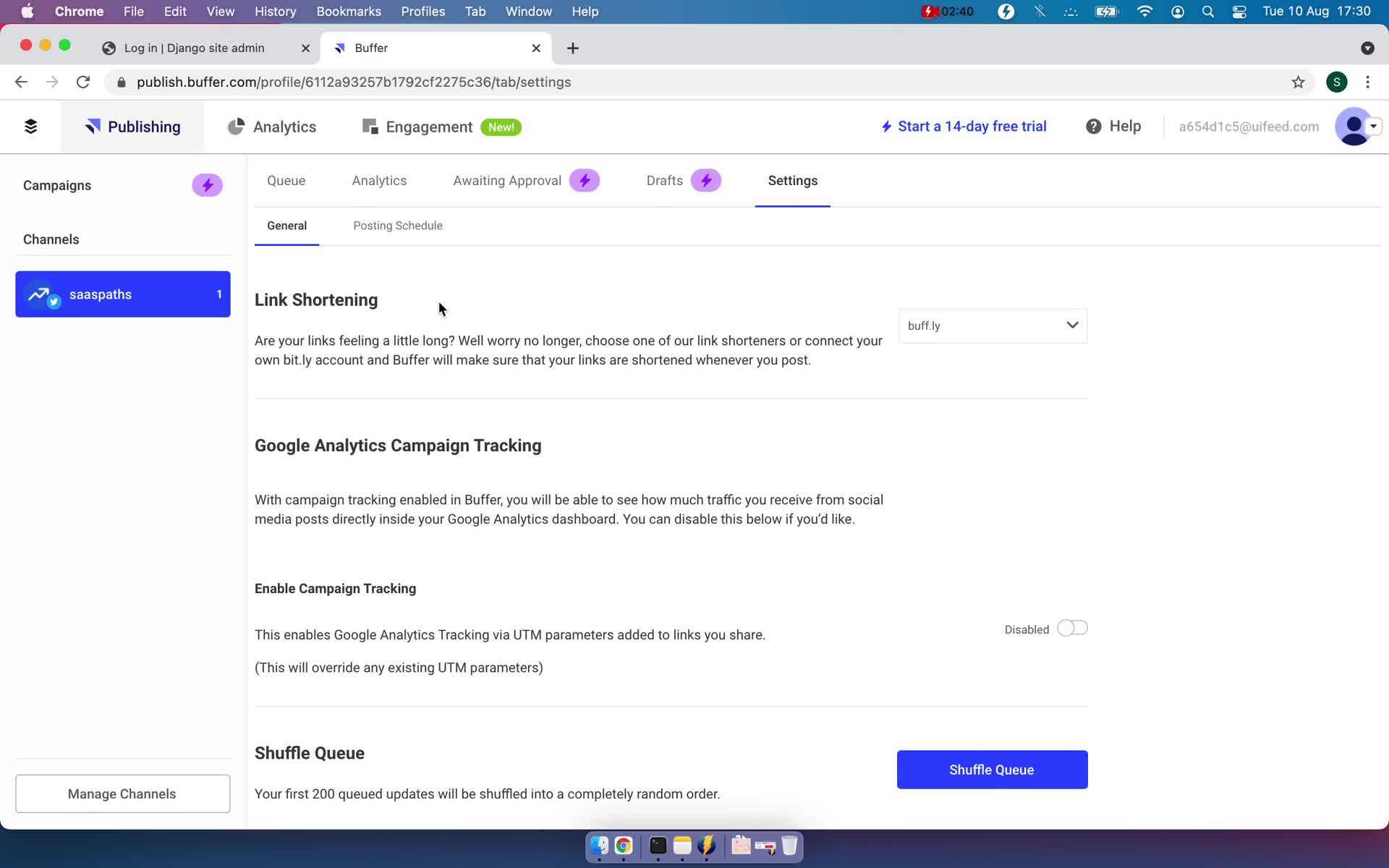Open Finder from the dock
The width and height of the screenshot is (1389, 868).
[x=599, y=846]
